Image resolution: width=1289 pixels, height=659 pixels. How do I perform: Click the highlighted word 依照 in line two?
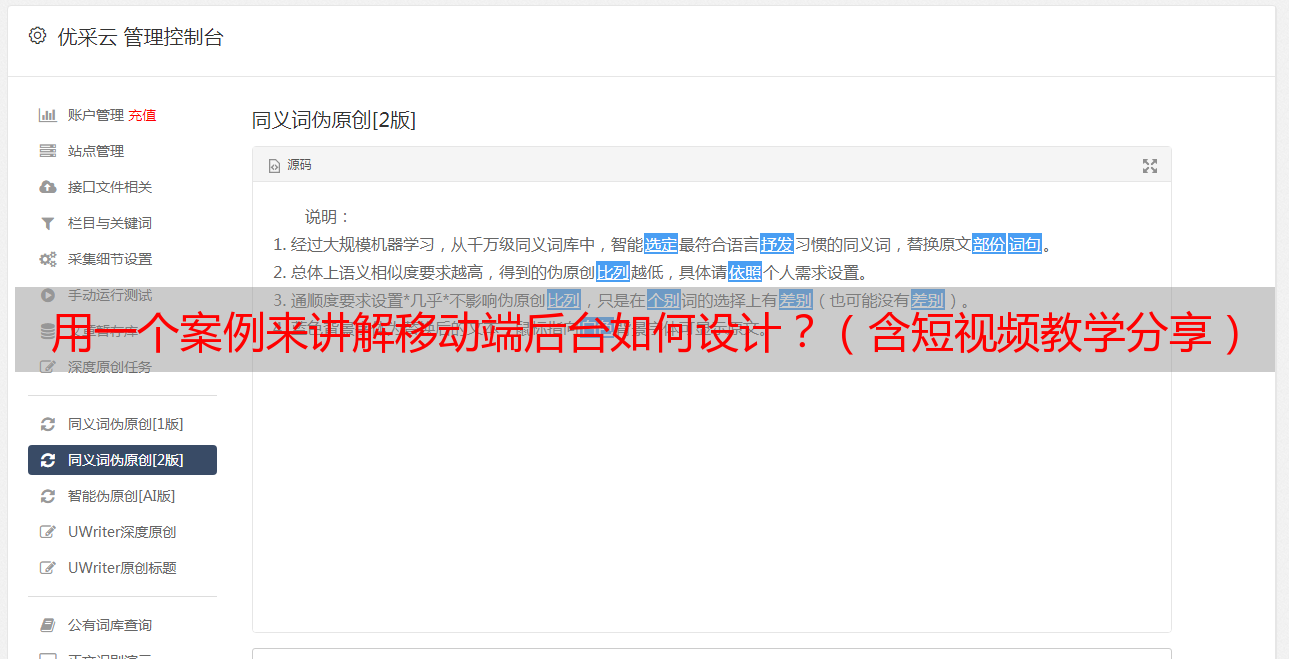pos(745,272)
